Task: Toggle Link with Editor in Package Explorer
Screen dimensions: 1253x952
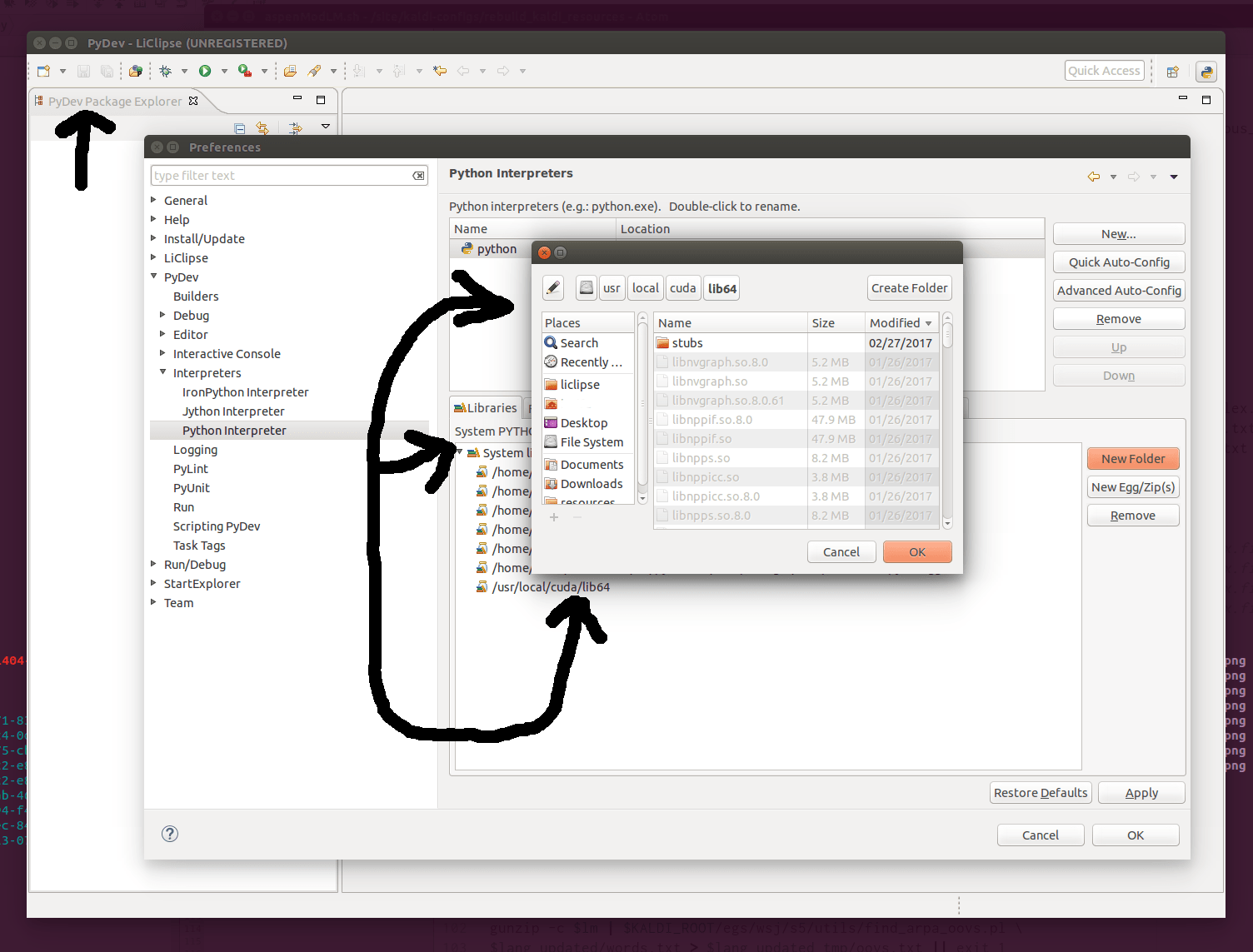Action: coord(262,128)
